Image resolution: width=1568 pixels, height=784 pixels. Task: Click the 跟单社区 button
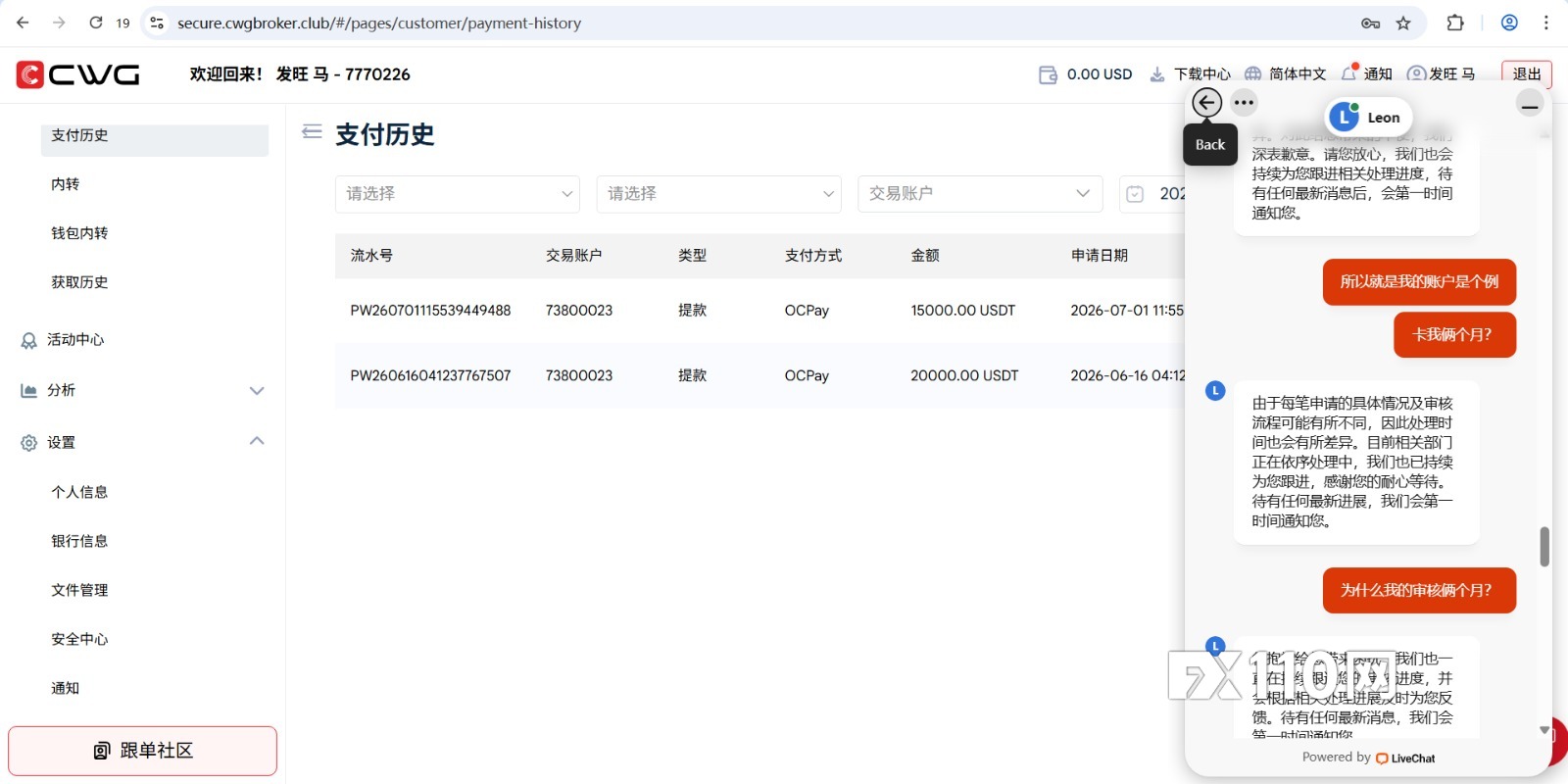pos(143,751)
